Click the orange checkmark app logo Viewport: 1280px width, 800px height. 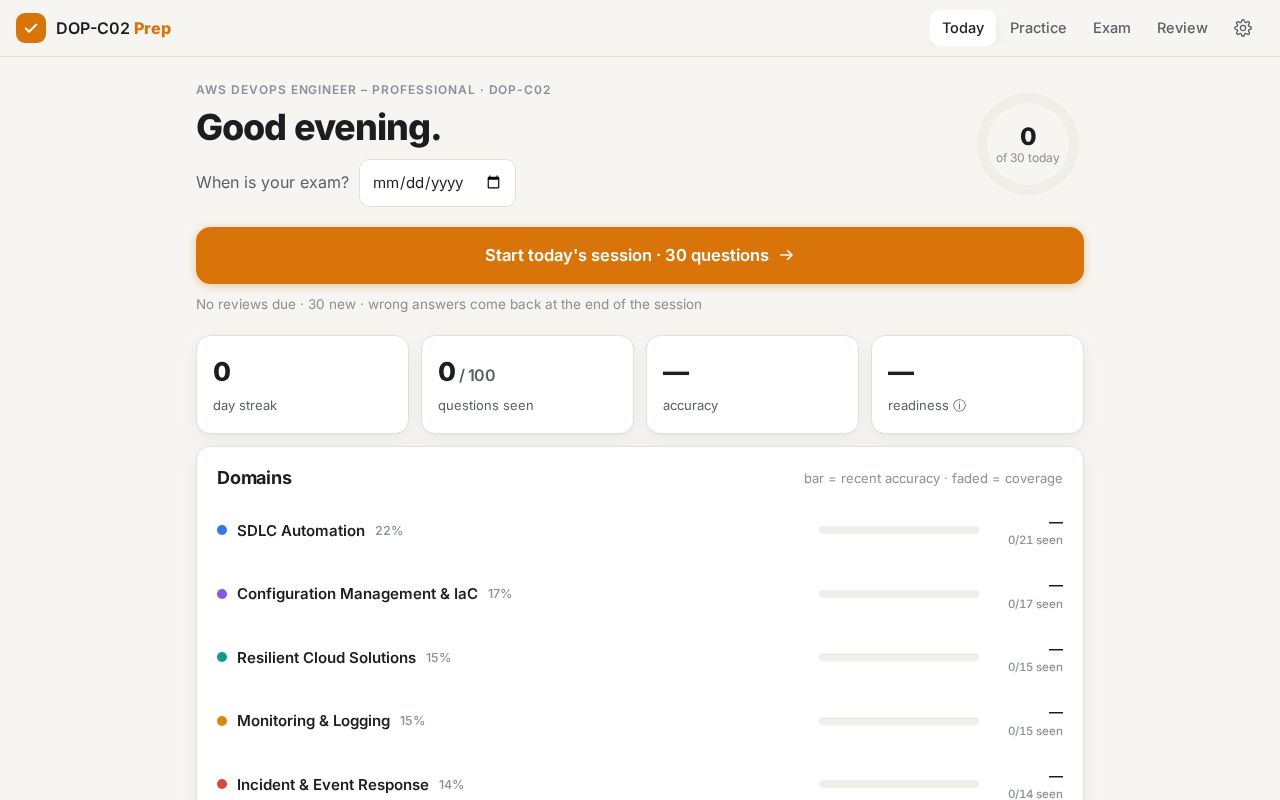(31, 28)
